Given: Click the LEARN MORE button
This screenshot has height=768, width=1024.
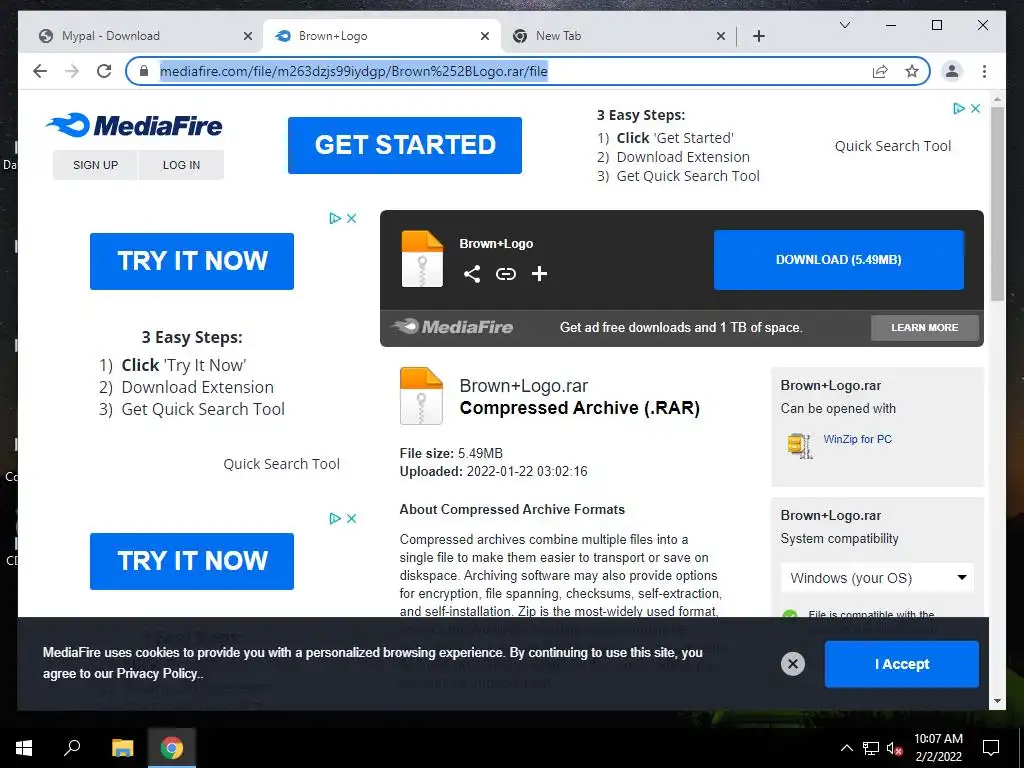Looking at the screenshot, I should coord(925,328).
